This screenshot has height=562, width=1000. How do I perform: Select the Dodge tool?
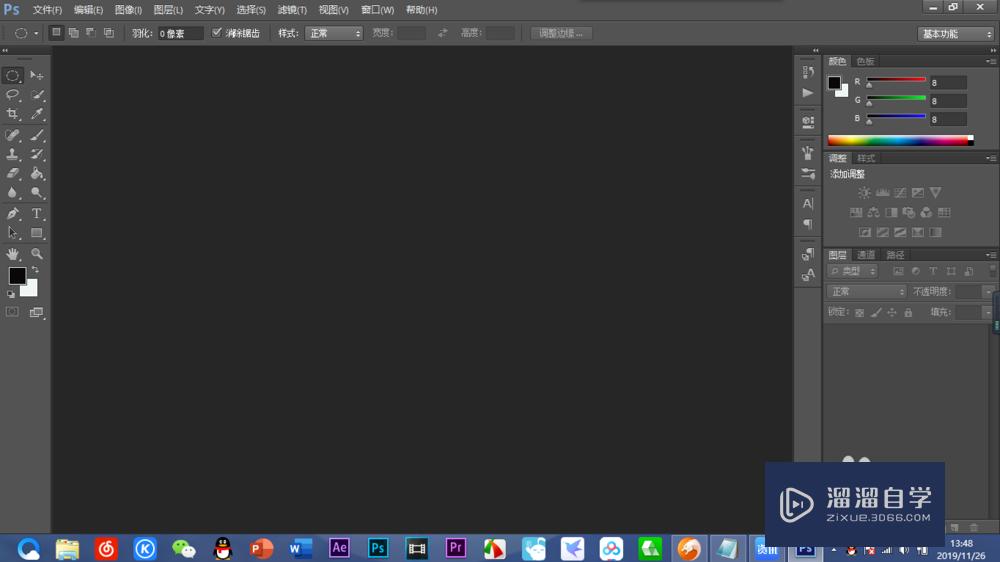37,193
